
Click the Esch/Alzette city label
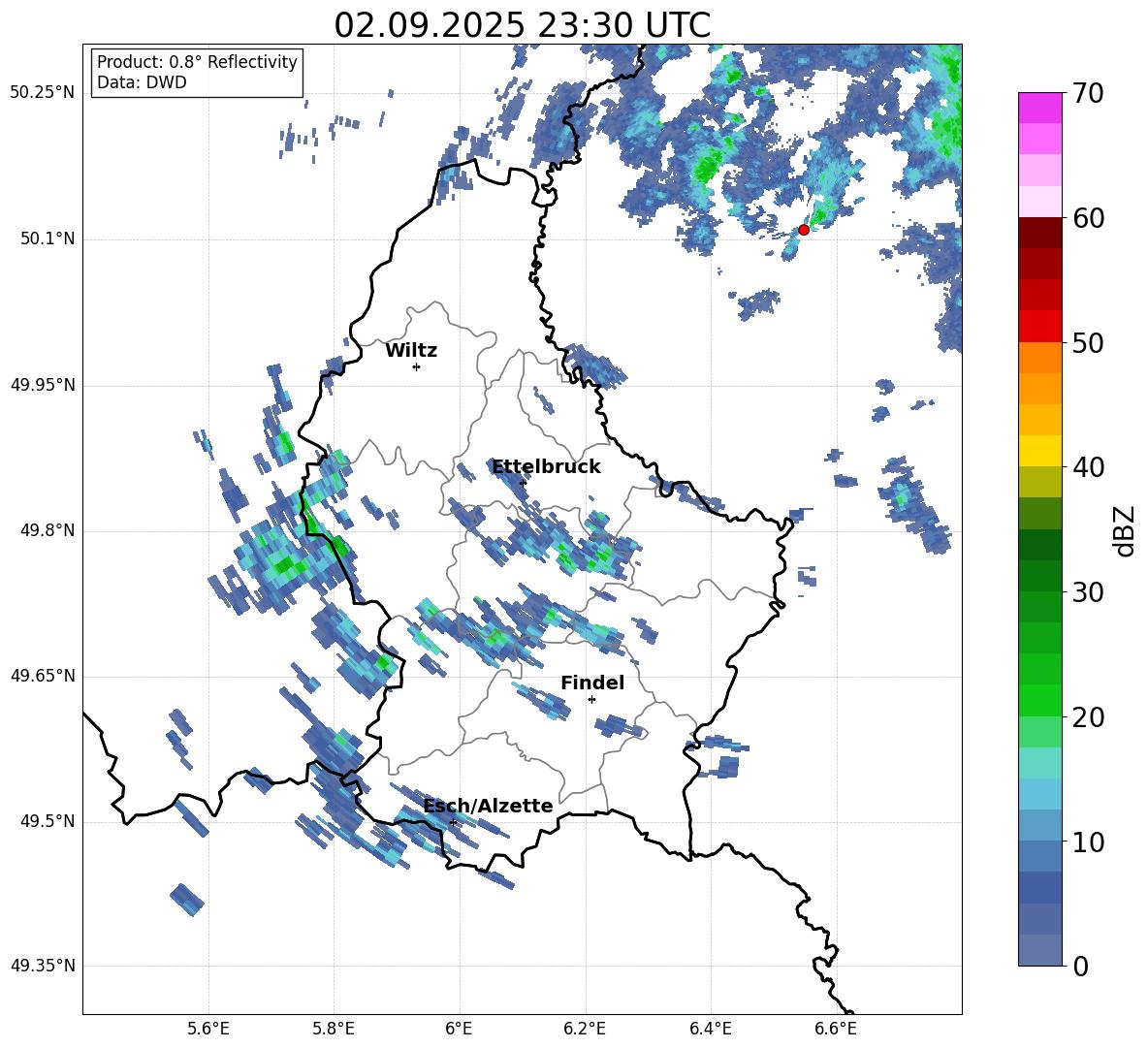point(489,807)
